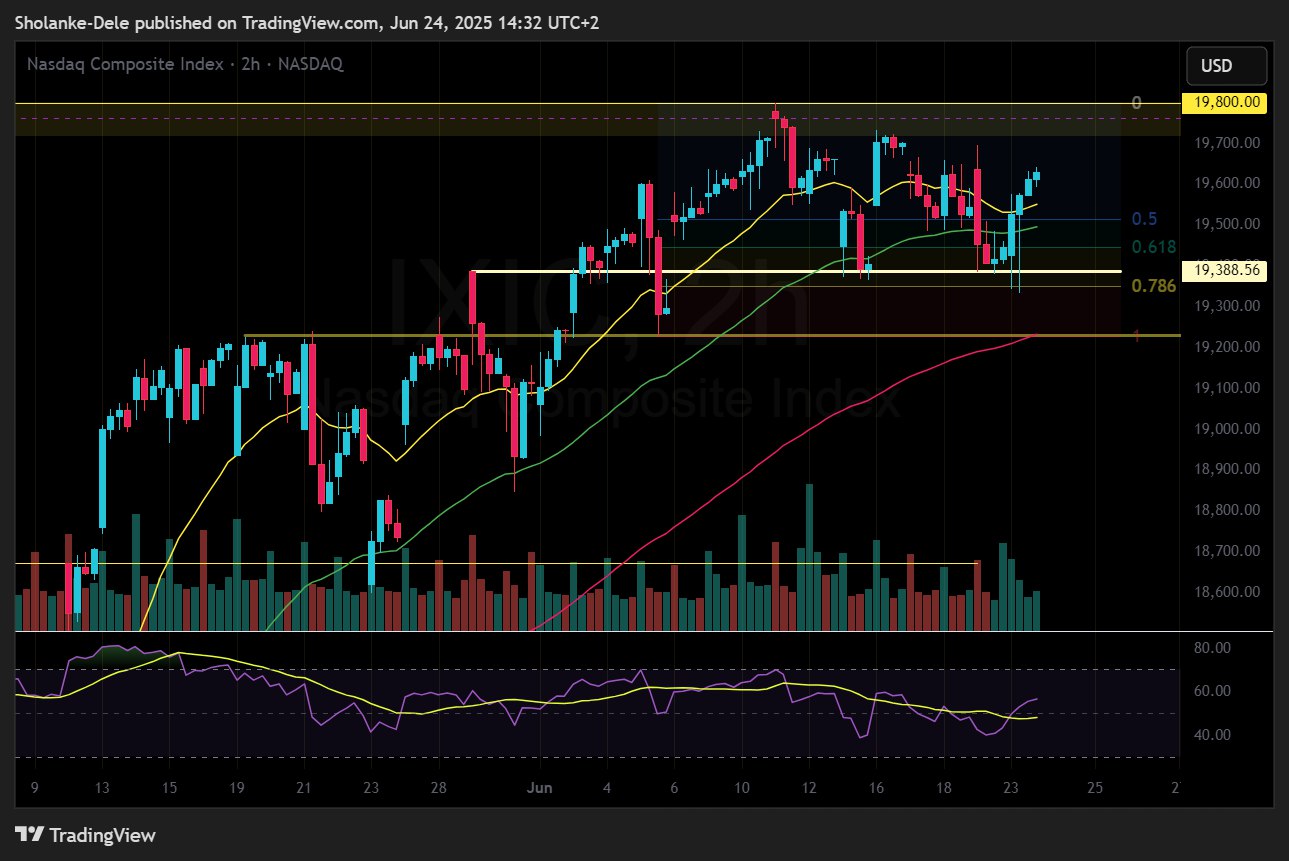Click the 21 label on the date axis
This screenshot has height=861, width=1289.
(303, 788)
